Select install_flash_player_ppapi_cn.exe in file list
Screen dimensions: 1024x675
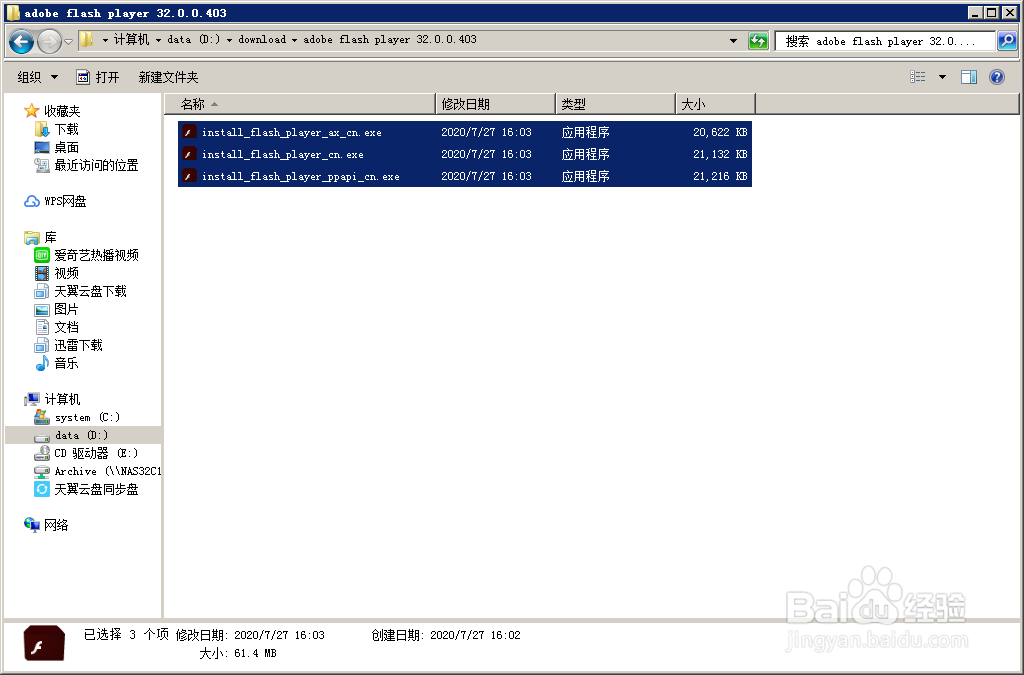[x=300, y=176]
